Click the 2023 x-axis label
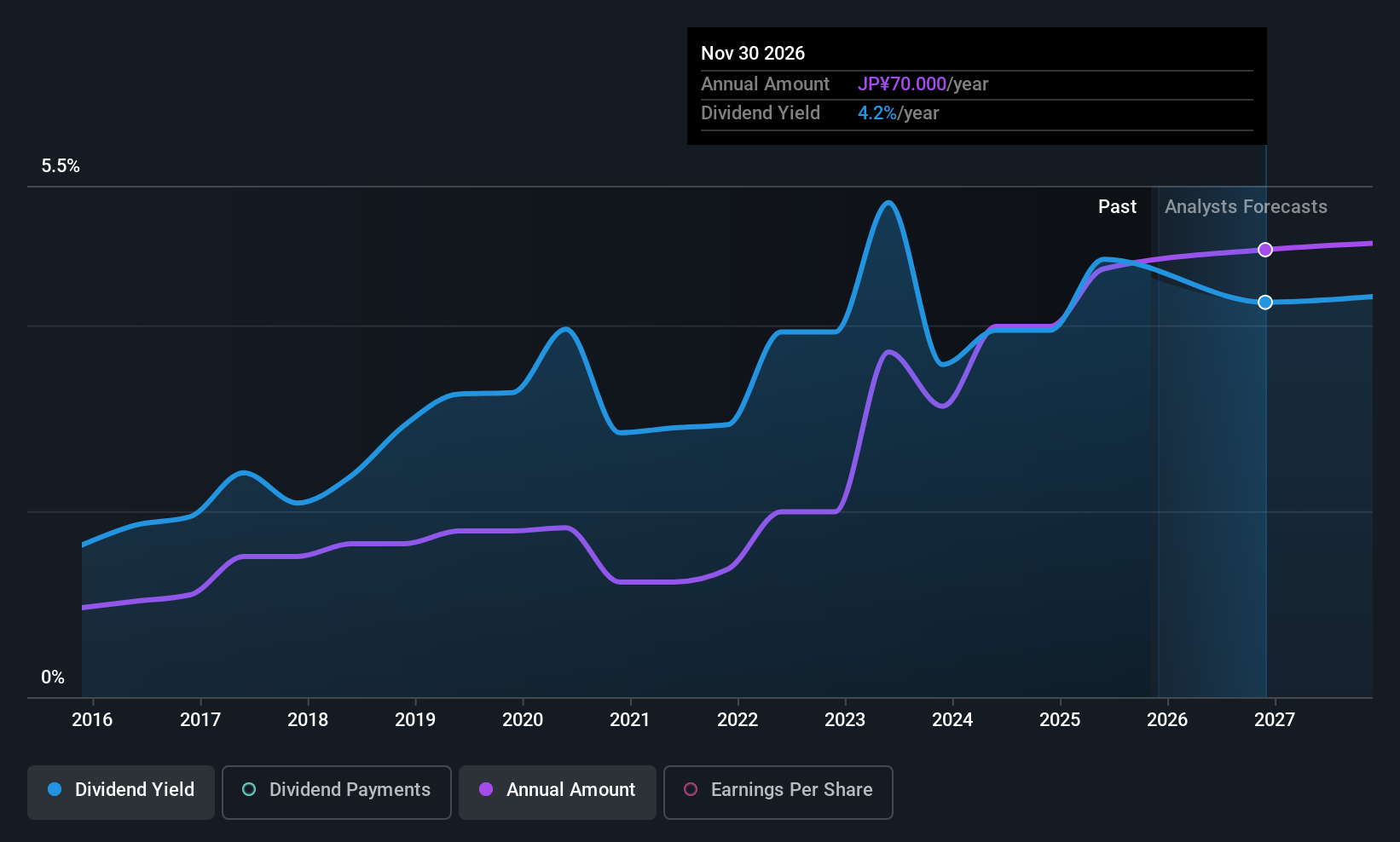1400x842 pixels. [845, 720]
